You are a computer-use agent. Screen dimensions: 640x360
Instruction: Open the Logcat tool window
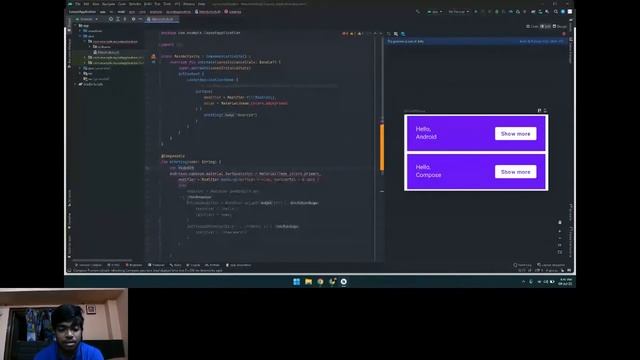(193, 265)
